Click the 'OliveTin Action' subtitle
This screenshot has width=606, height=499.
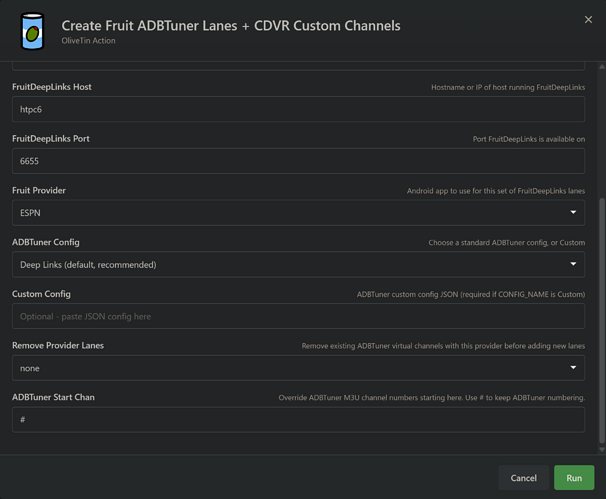pos(88,41)
